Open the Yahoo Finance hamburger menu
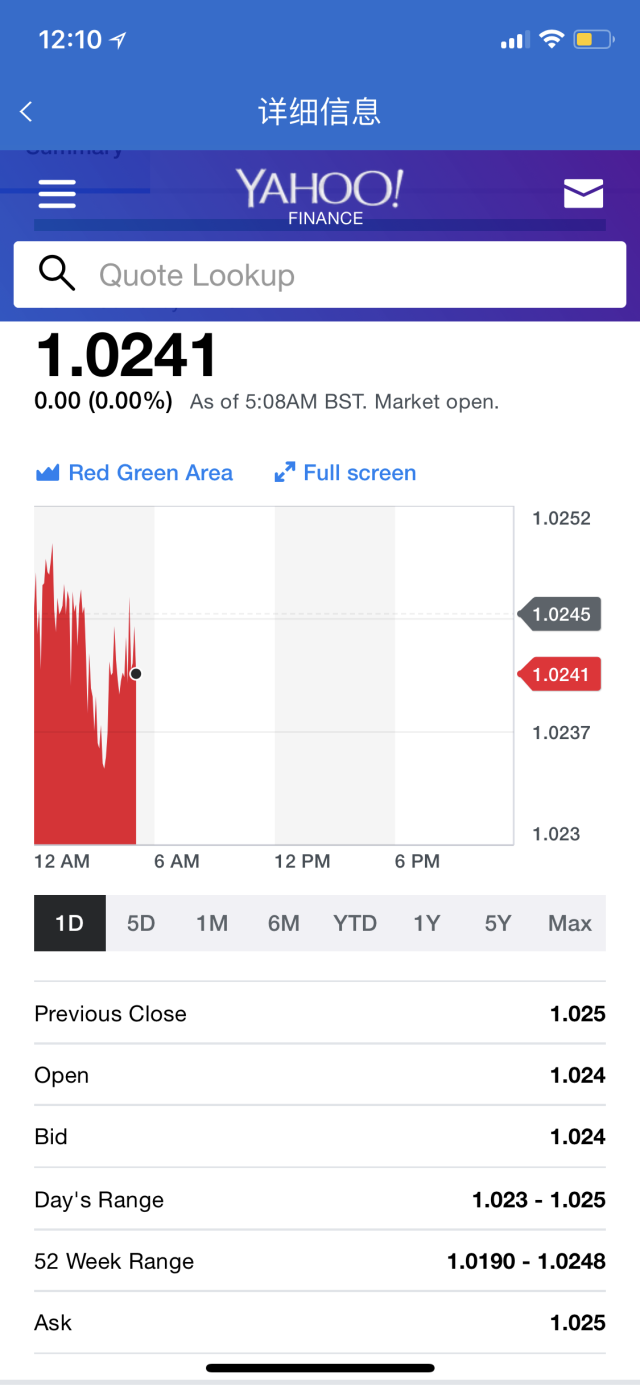Screen dimensions: 640x1386 (57, 194)
